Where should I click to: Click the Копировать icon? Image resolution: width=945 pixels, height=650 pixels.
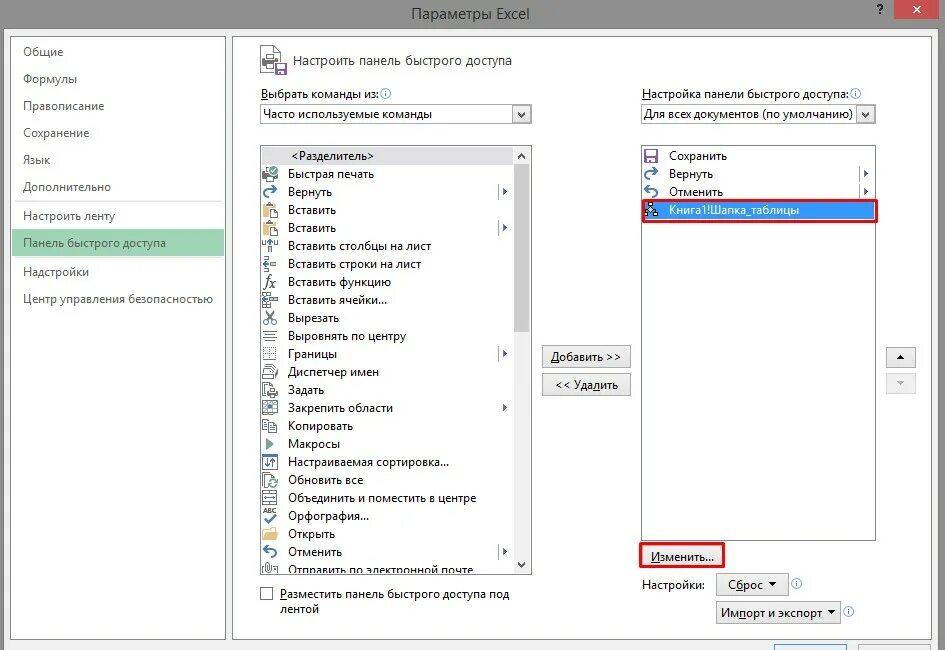pos(270,426)
